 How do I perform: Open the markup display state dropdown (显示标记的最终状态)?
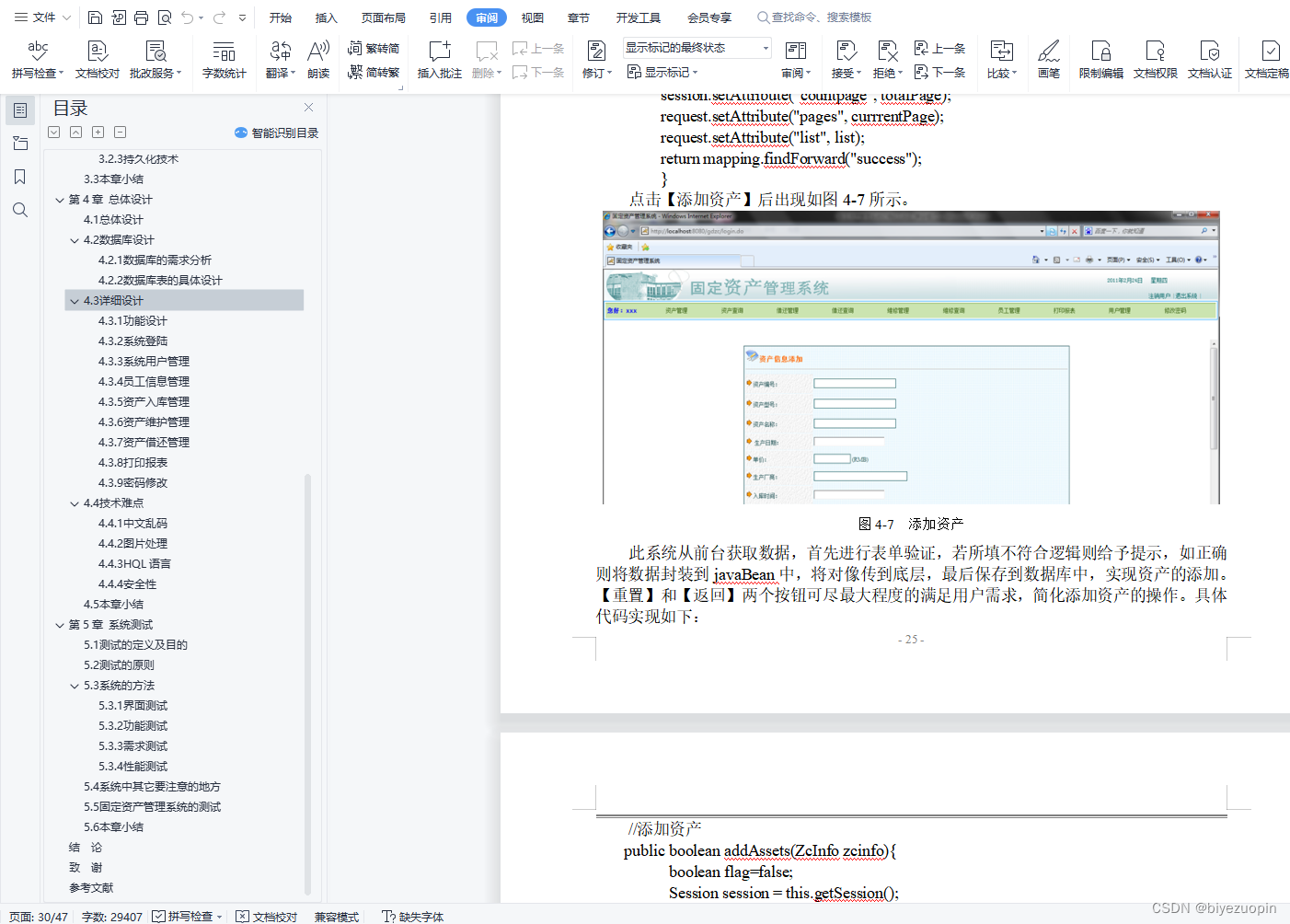coord(697,48)
